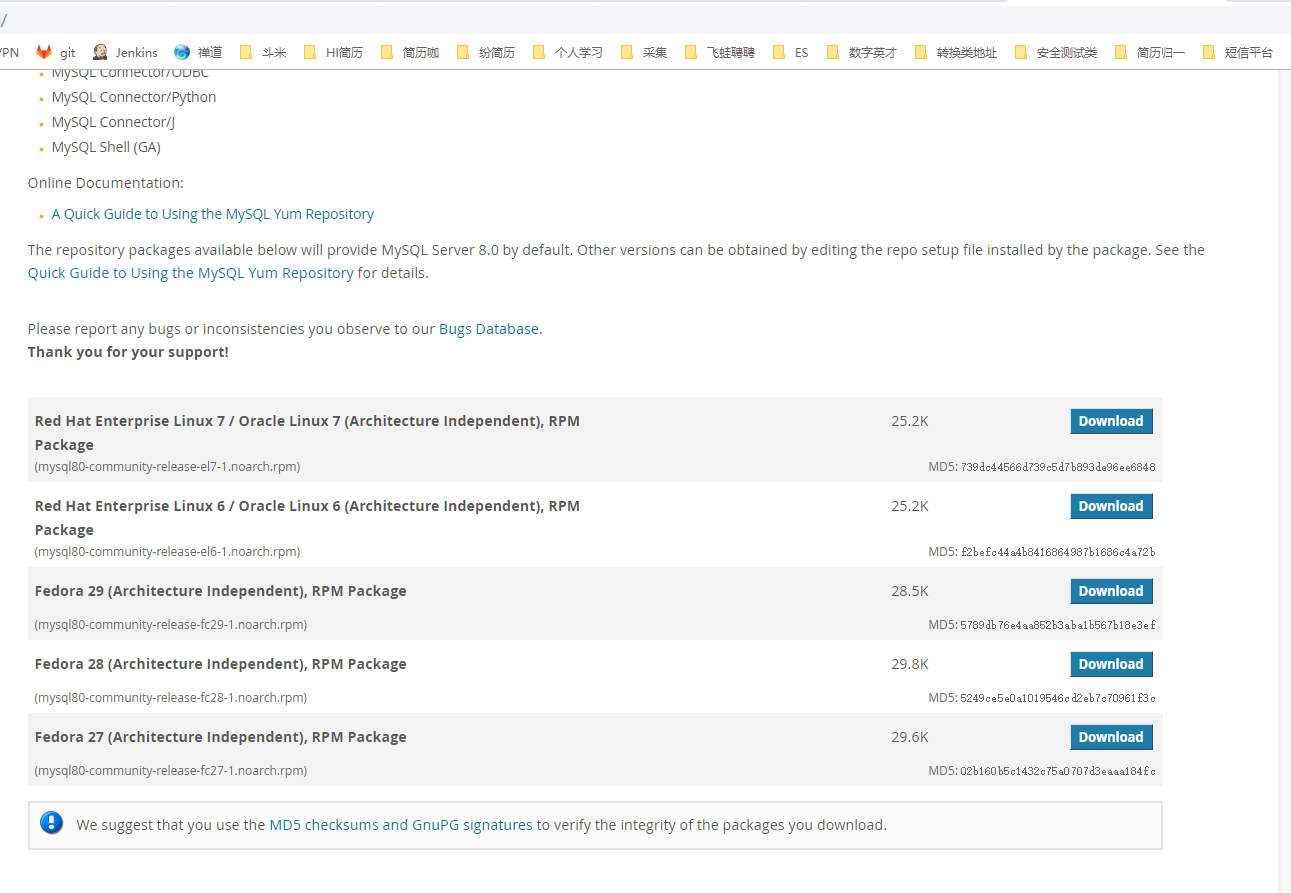Open the 禅道 bookmark
This screenshot has height=893, width=1291.
point(198,53)
